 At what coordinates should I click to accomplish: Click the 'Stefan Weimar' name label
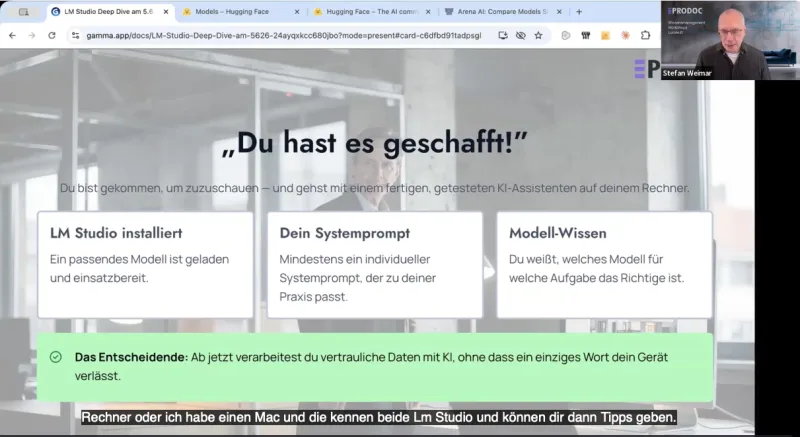[687, 73]
